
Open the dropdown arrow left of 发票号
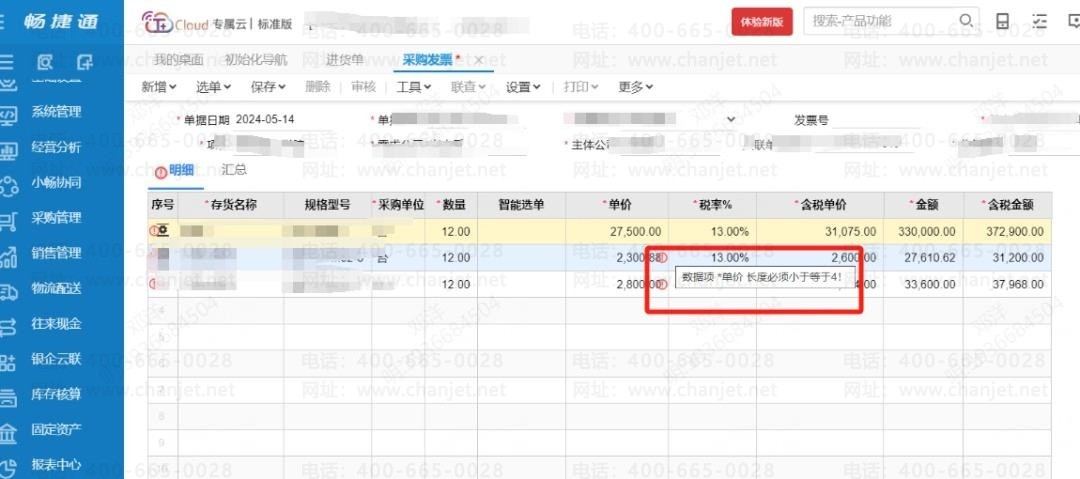pos(731,119)
